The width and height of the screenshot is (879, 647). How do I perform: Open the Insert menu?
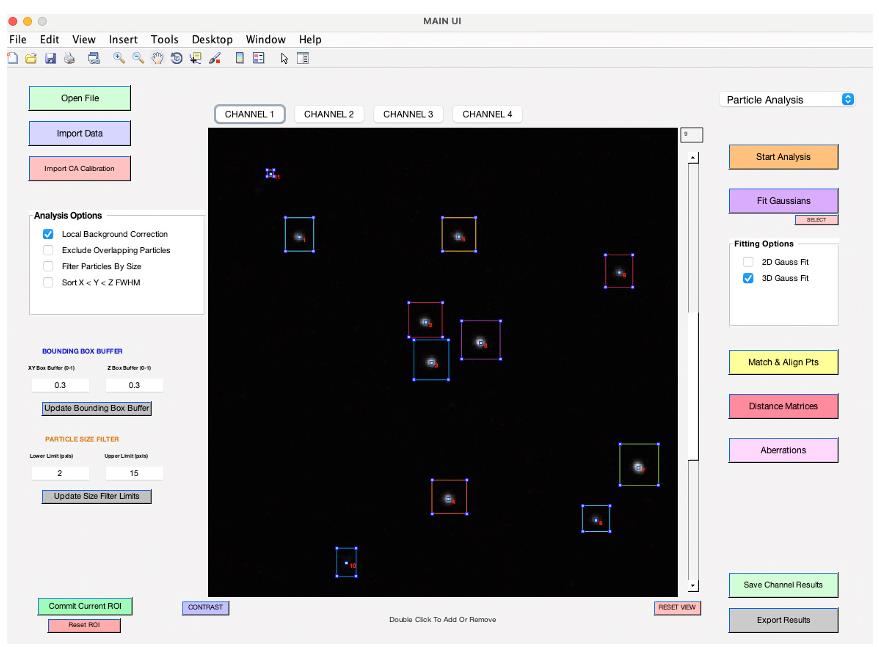click(123, 39)
